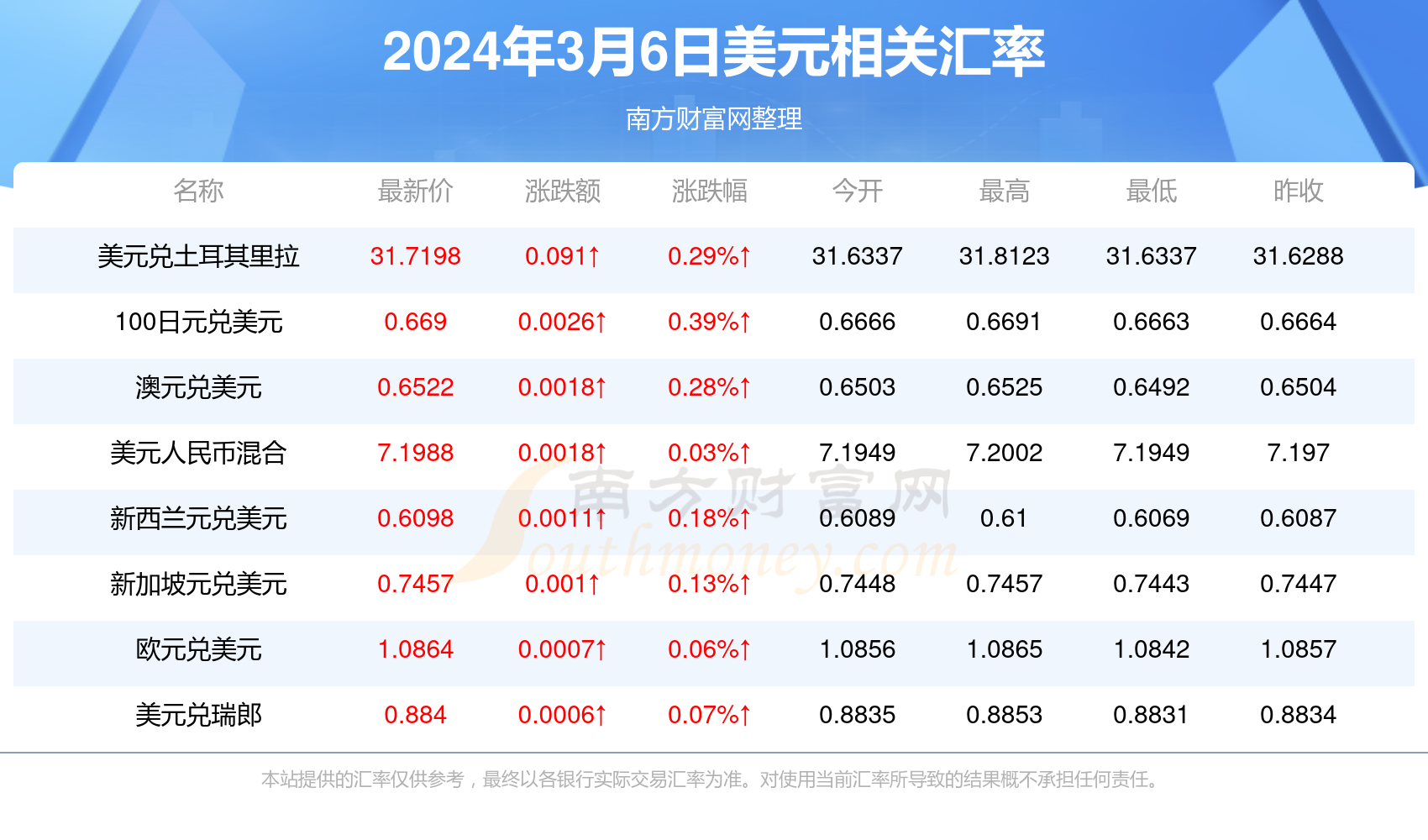Click the previous close 0.8834
Image resolution: width=1428 pixels, height=840 pixels.
(x=1298, y=715)
